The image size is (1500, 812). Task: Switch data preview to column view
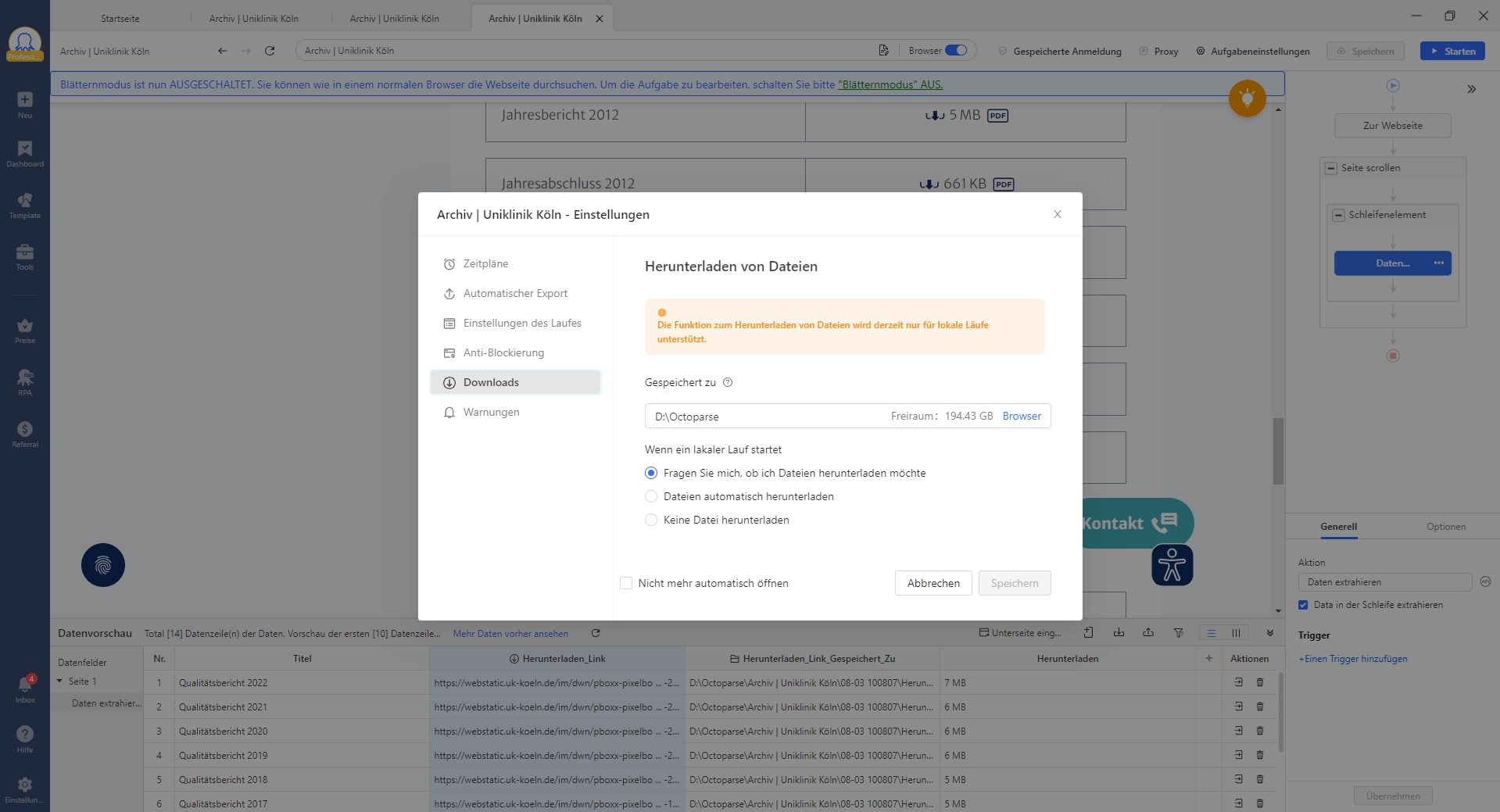(1236, 633)
